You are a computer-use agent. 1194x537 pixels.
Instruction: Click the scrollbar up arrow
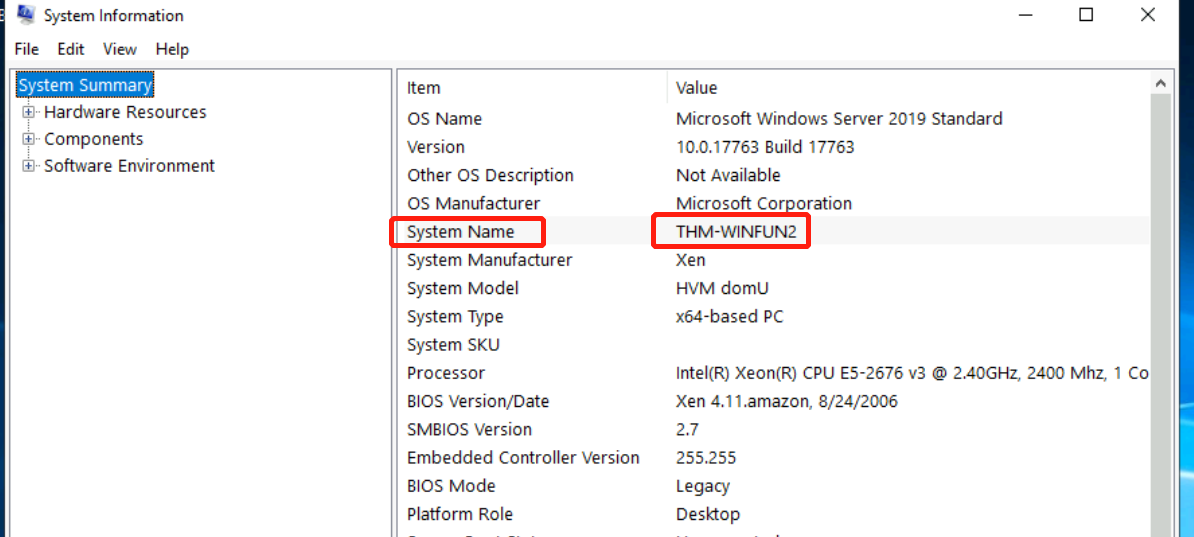tap(1161, 85)
